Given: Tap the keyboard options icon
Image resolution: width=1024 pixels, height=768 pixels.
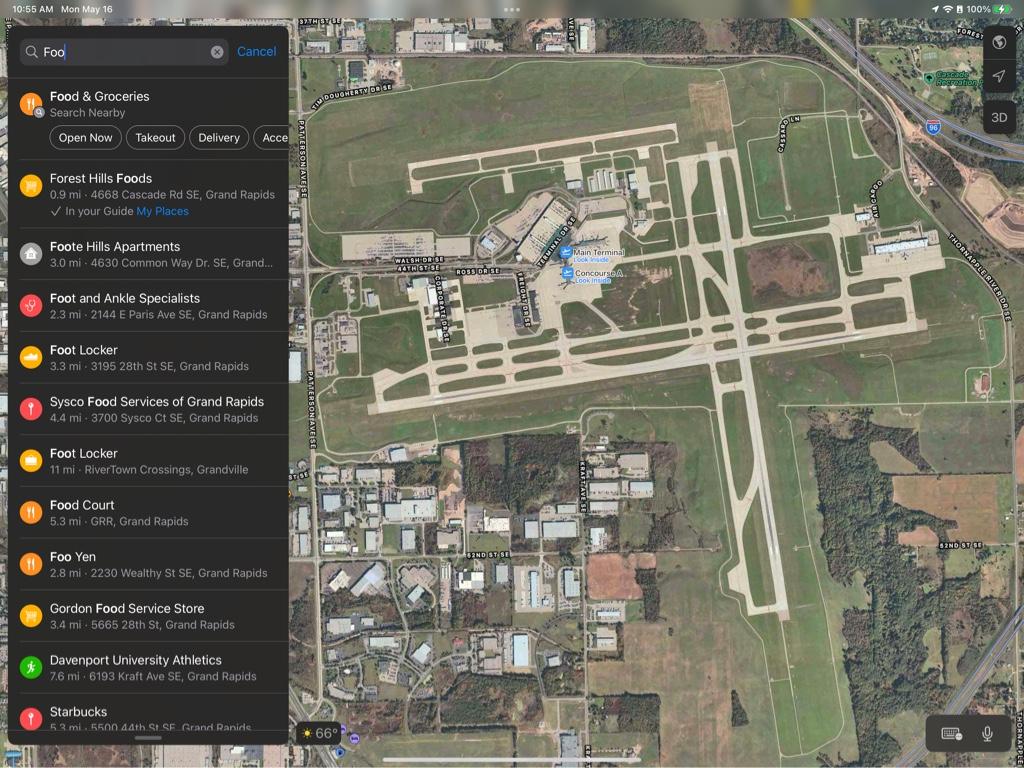Looking at the screenshot, I should coord(951,734).
